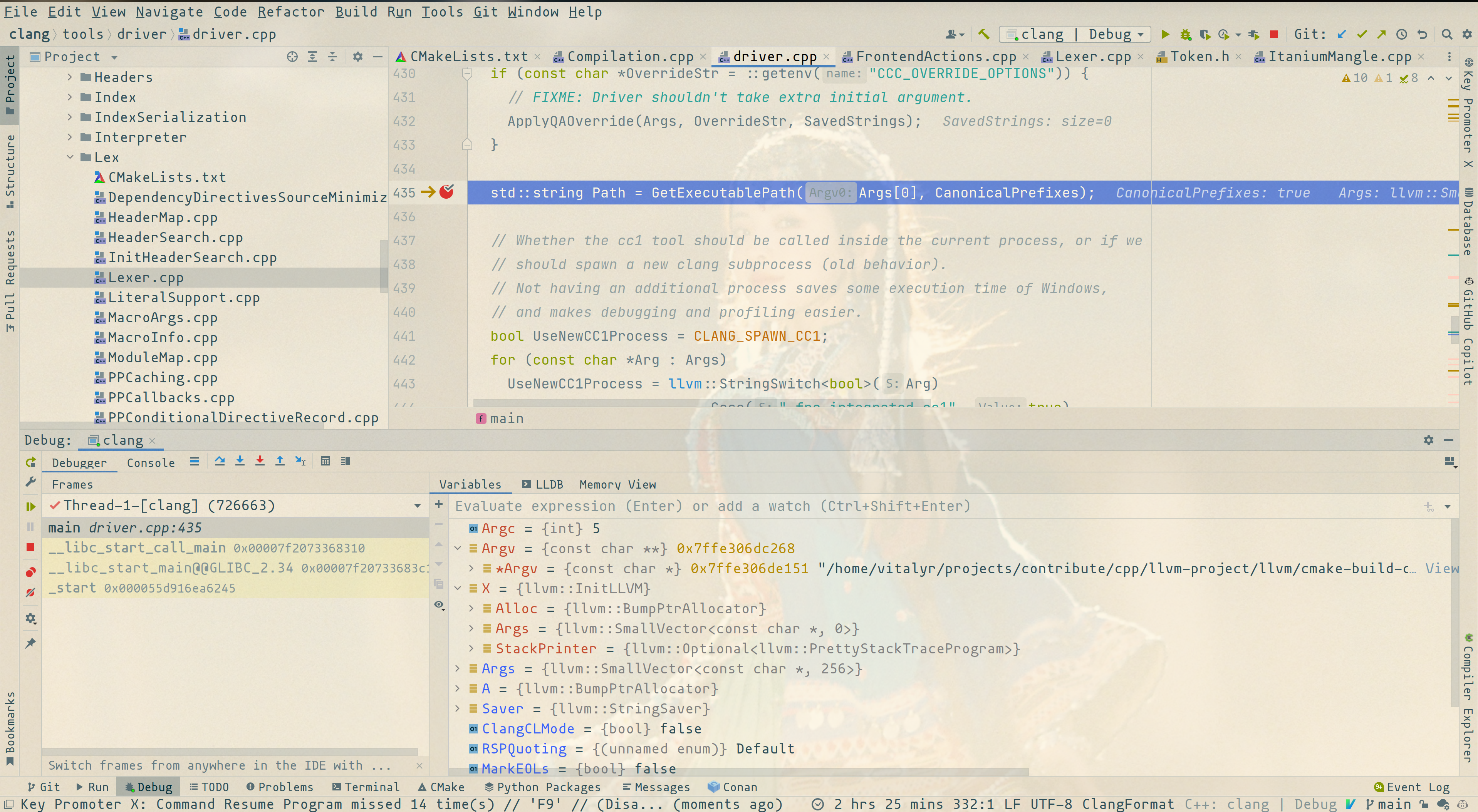
Task: Resume program with green play-pause icon
Action: (x=30, y=506)
